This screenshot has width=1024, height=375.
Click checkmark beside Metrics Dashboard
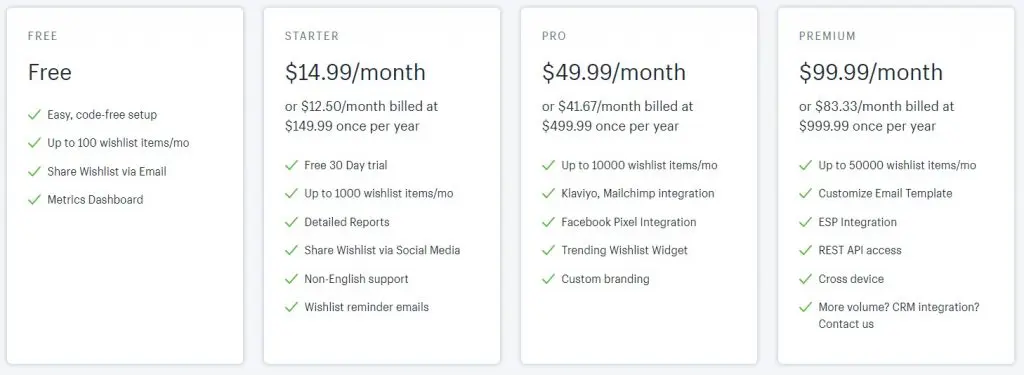pyautogui.click(x=35, y=200)
